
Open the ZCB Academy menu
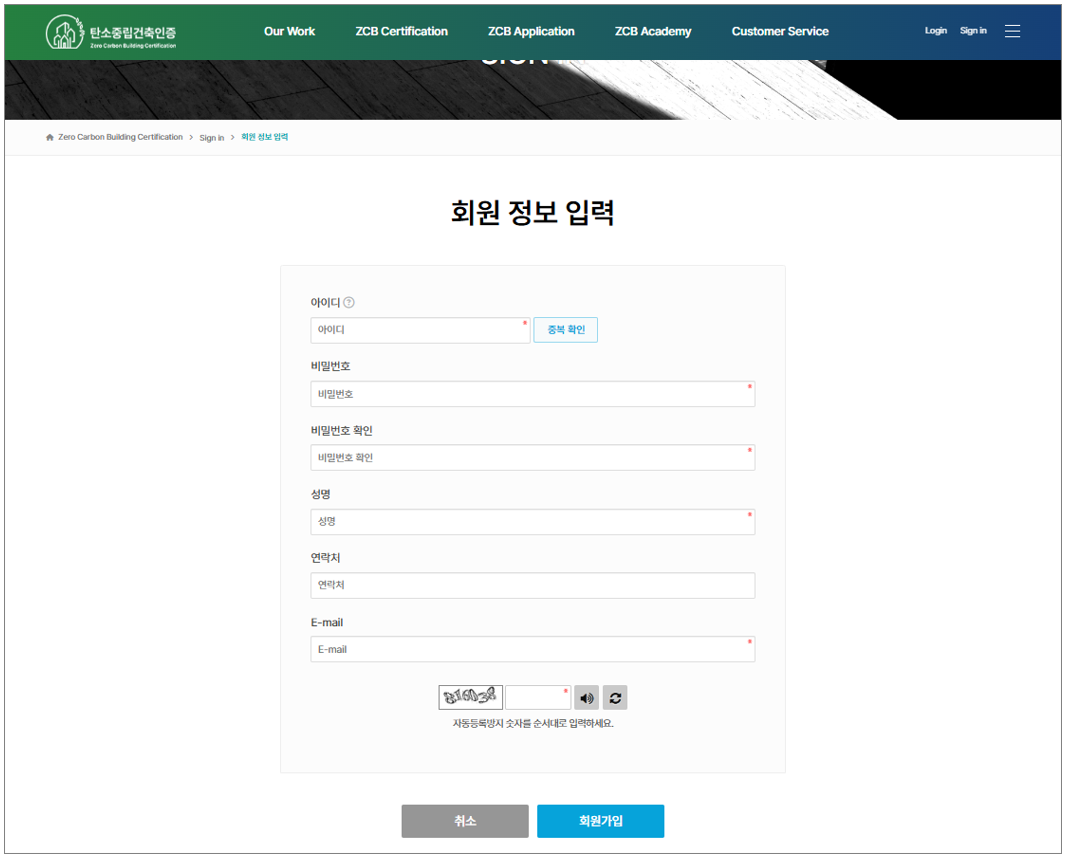(x=652, y=31)
